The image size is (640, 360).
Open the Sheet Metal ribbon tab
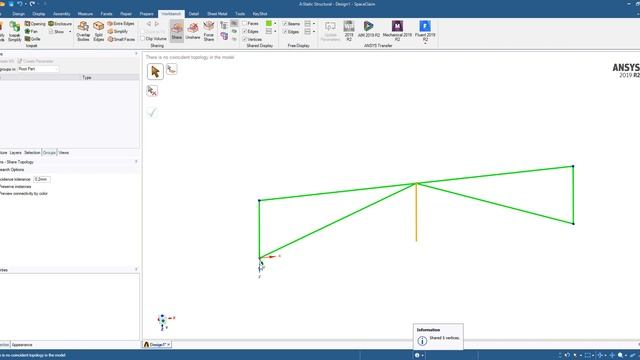tap(217, 14)
